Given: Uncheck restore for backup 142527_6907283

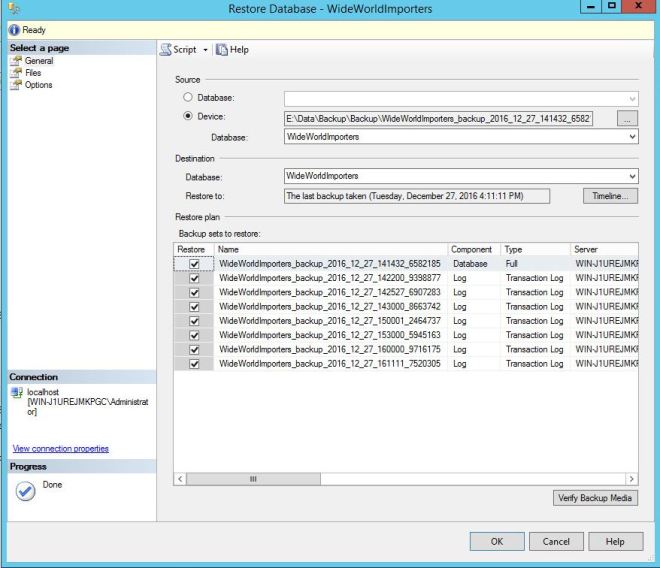Looking at the screenshot, I should pyautogui.click(x=194, y=293).
